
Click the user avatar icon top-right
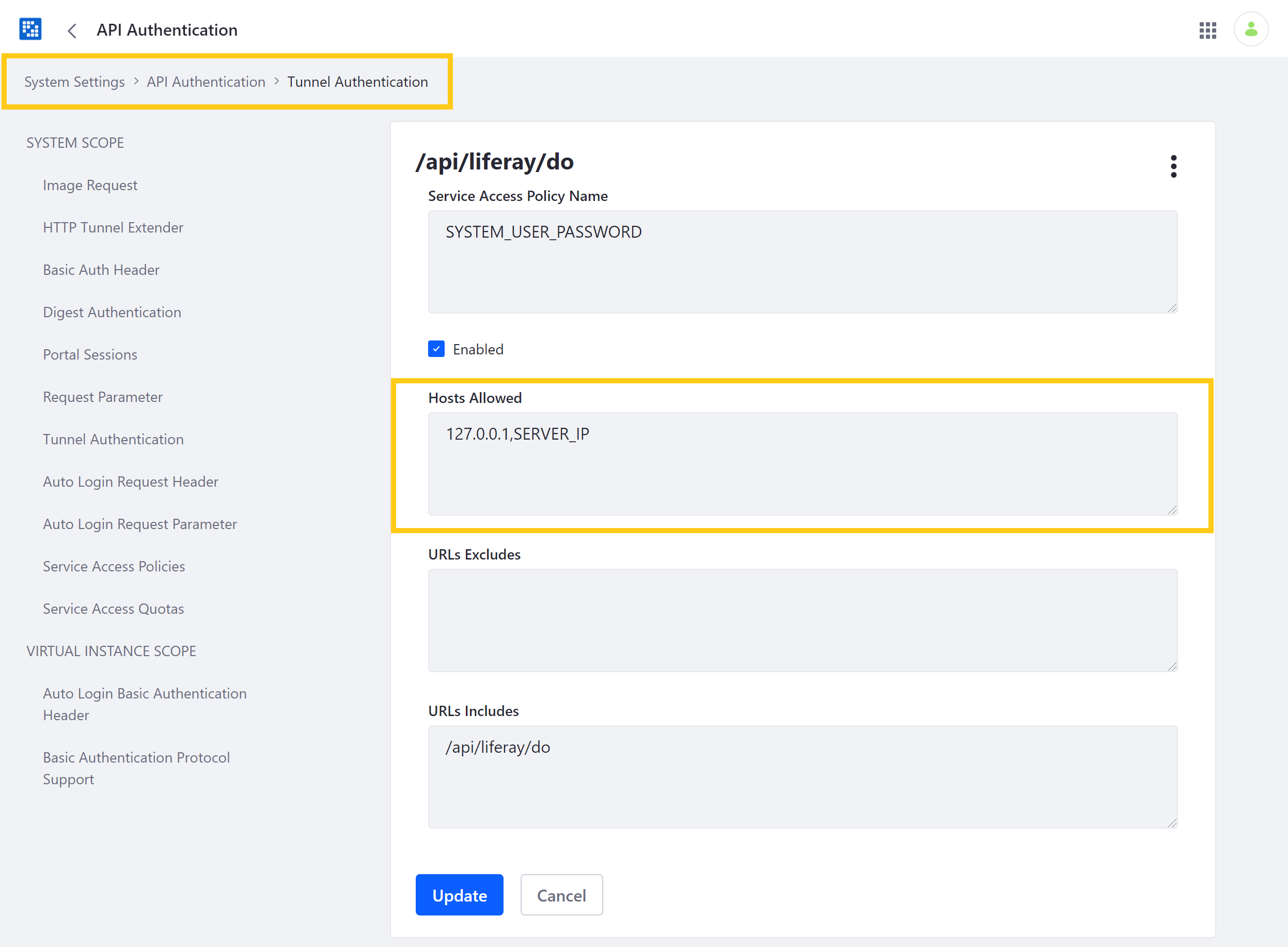click(x=1252, y=29)
